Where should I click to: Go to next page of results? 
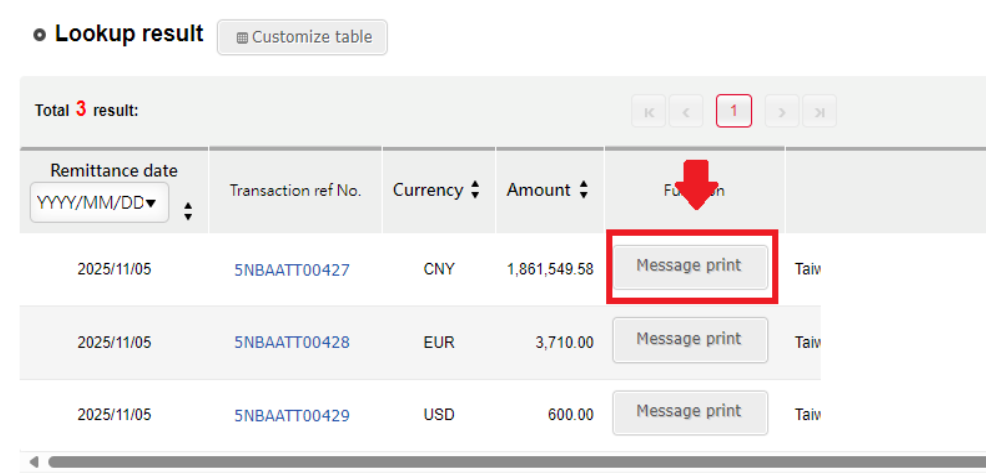point(782,112)
